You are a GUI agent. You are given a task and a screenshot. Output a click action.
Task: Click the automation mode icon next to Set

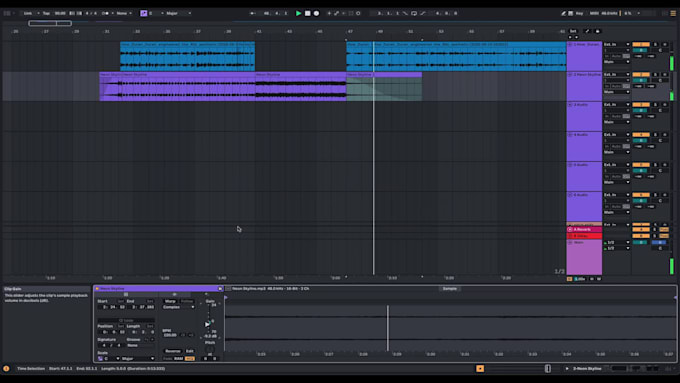pos(587,31)
